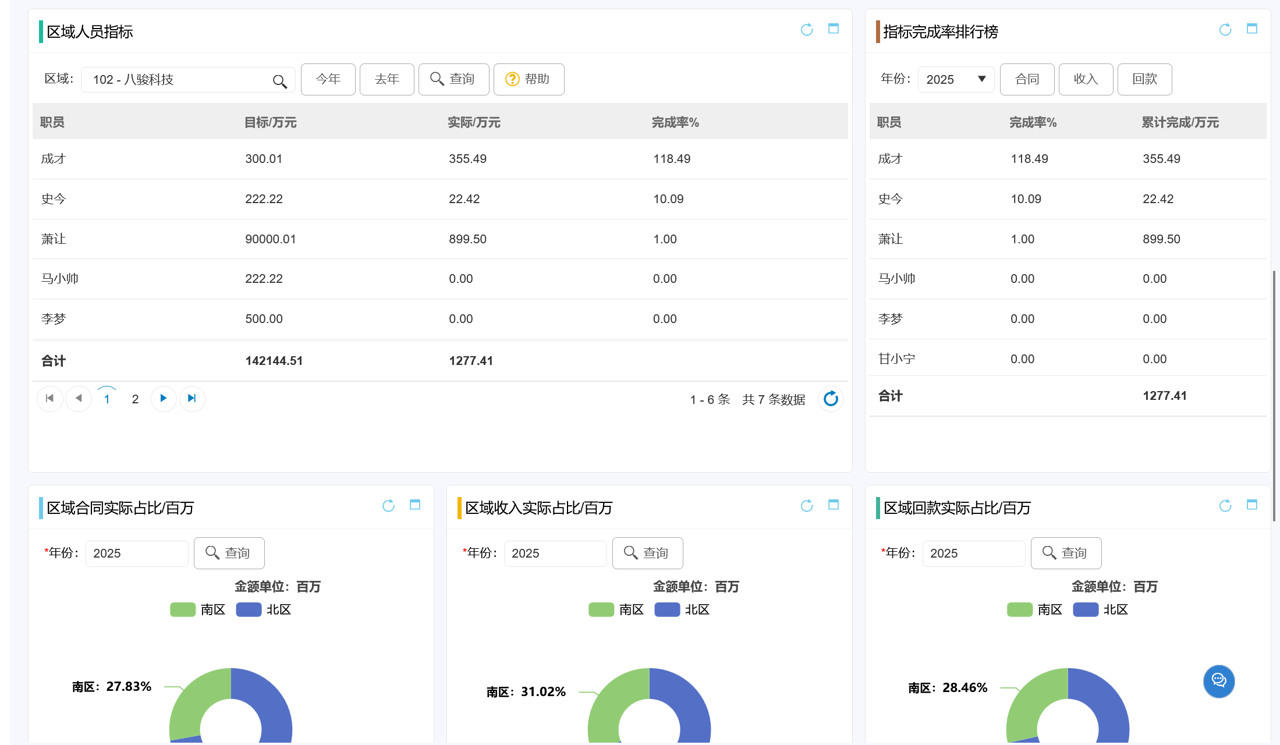Switch ranking to 收入 tab
The image size is (1280, 745).
[x=1085, y=79]
